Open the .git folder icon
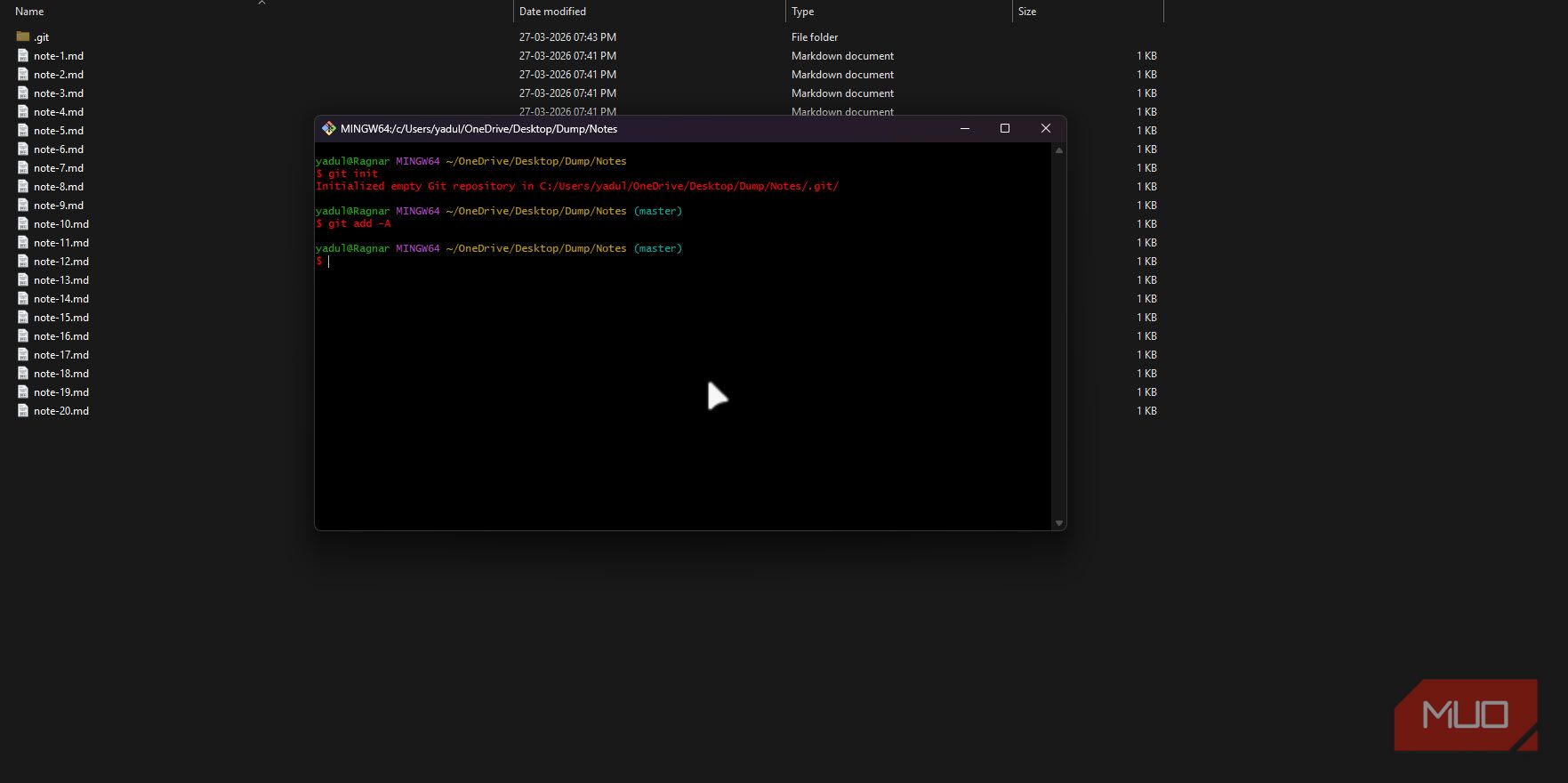 pyautogui.click(x=23, y=36)
